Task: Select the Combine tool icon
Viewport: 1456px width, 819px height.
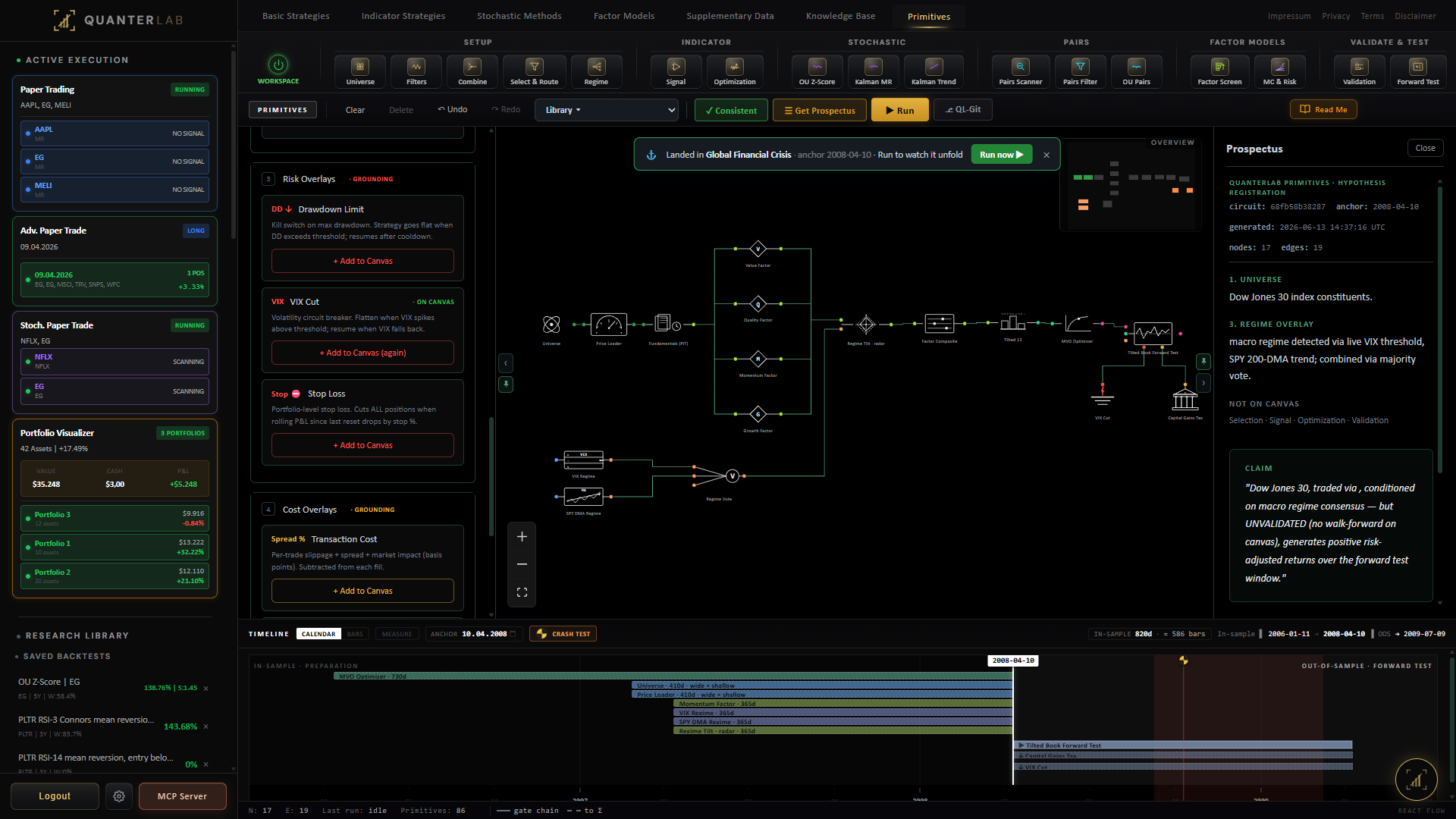Action: coord(472,72)
